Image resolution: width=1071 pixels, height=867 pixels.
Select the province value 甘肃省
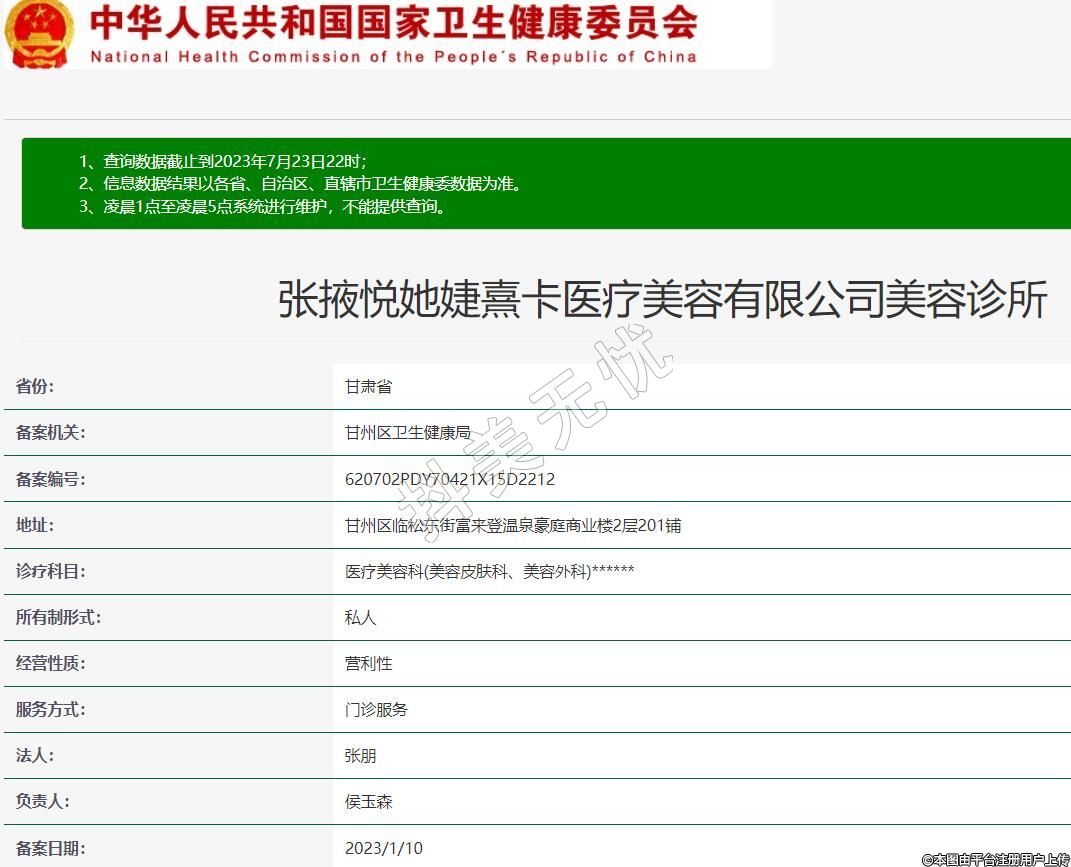tap(368, 387)
